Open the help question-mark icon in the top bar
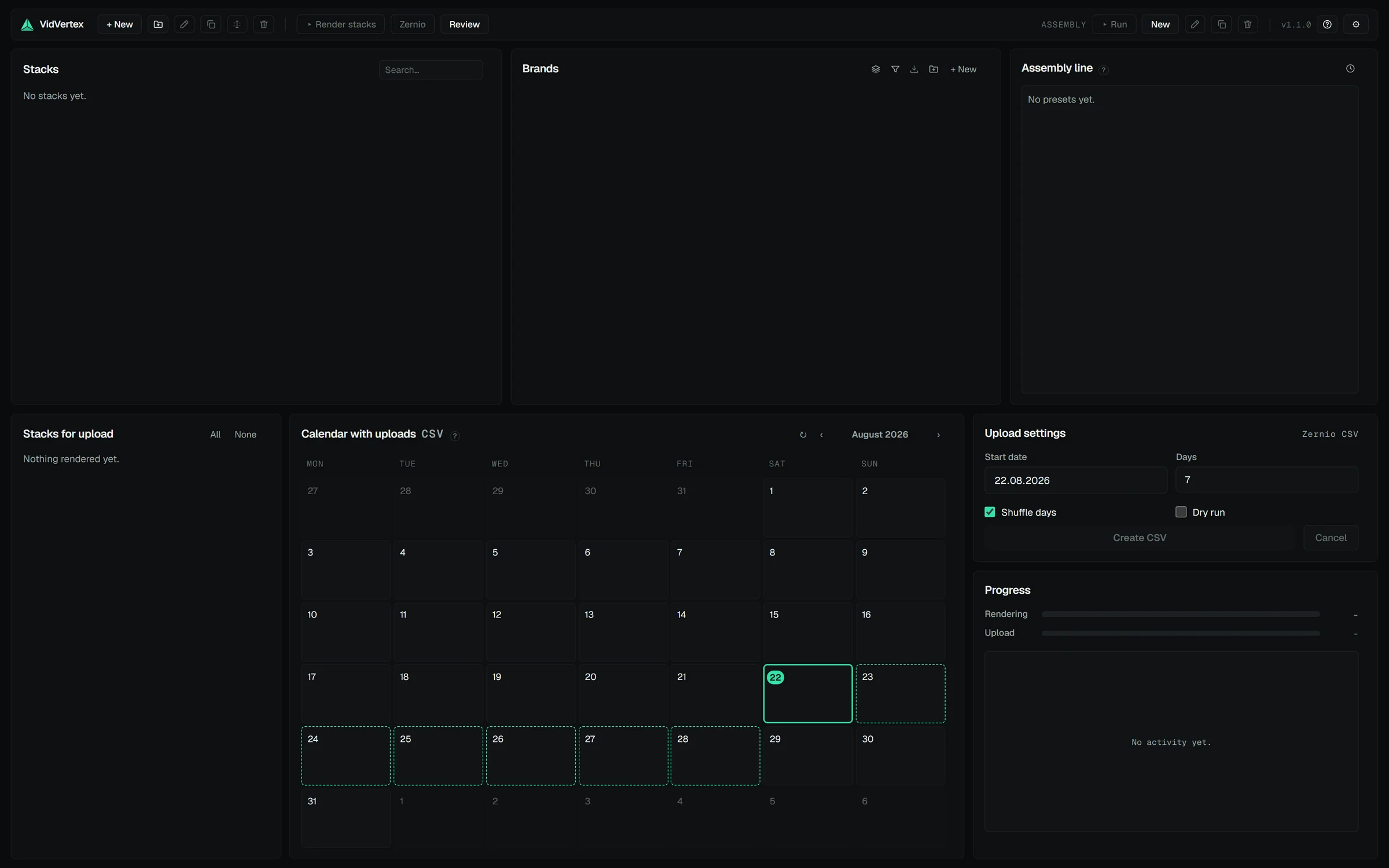Image resolution: width=1389 pixels, height=868 pixels. click(x=1328, y=24)
